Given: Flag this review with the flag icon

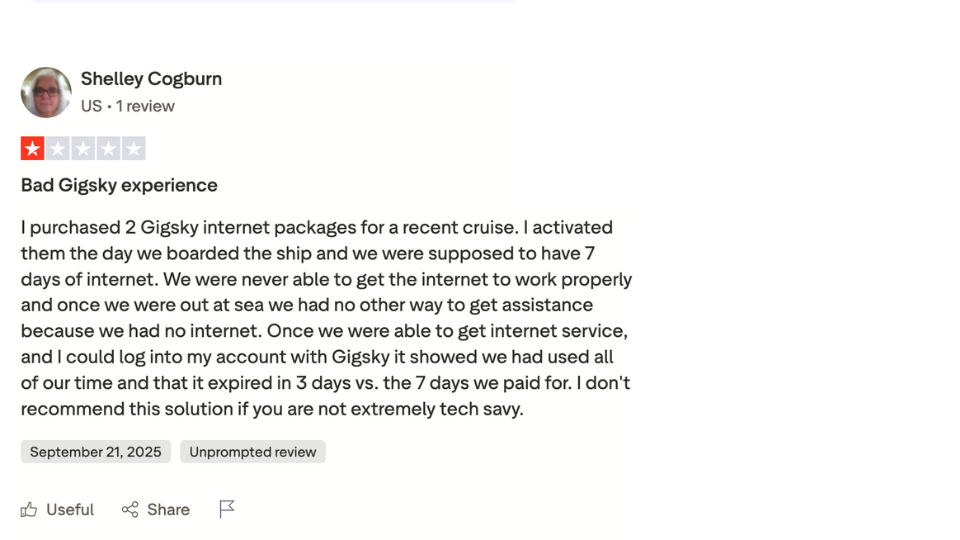Looking at the screenshot, I should [x=227, y=510].
